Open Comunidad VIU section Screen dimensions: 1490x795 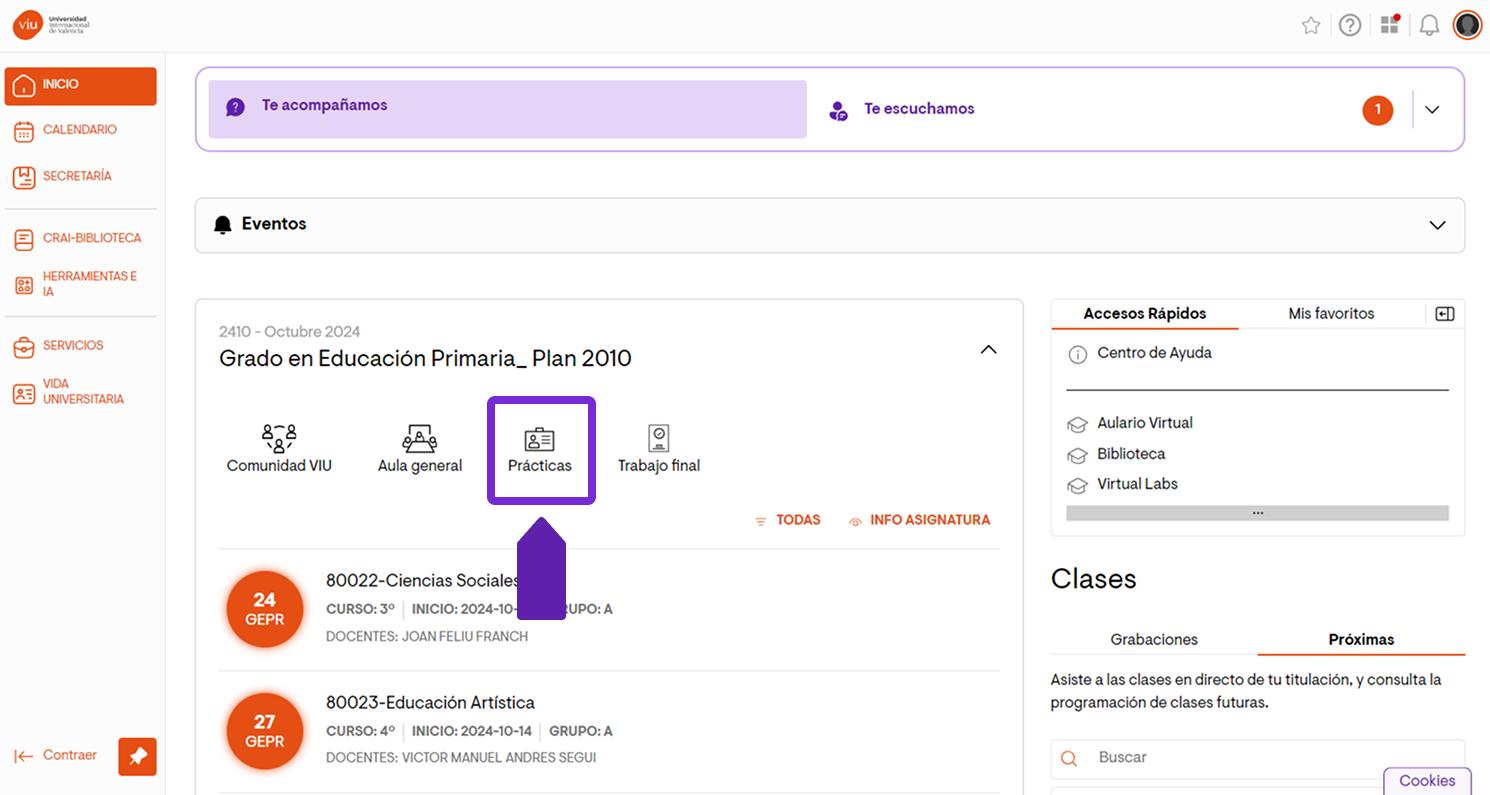(x=279, y=449)
